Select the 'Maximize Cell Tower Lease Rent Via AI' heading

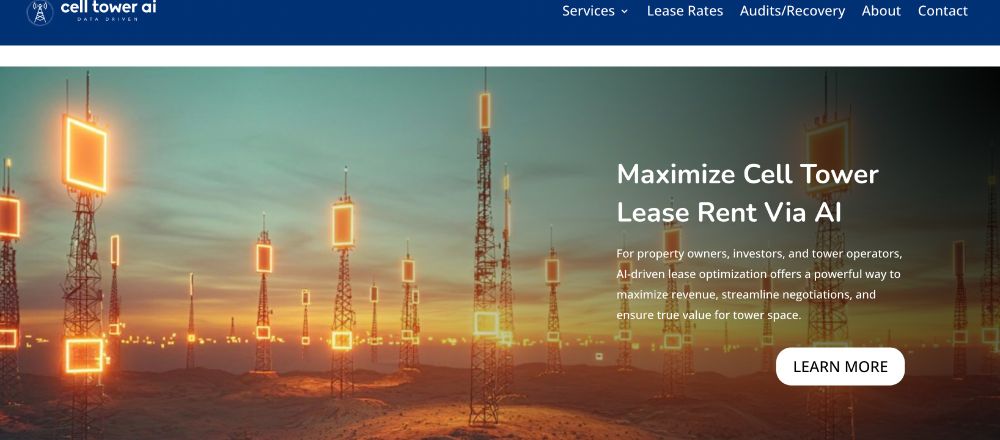[747, 193]
